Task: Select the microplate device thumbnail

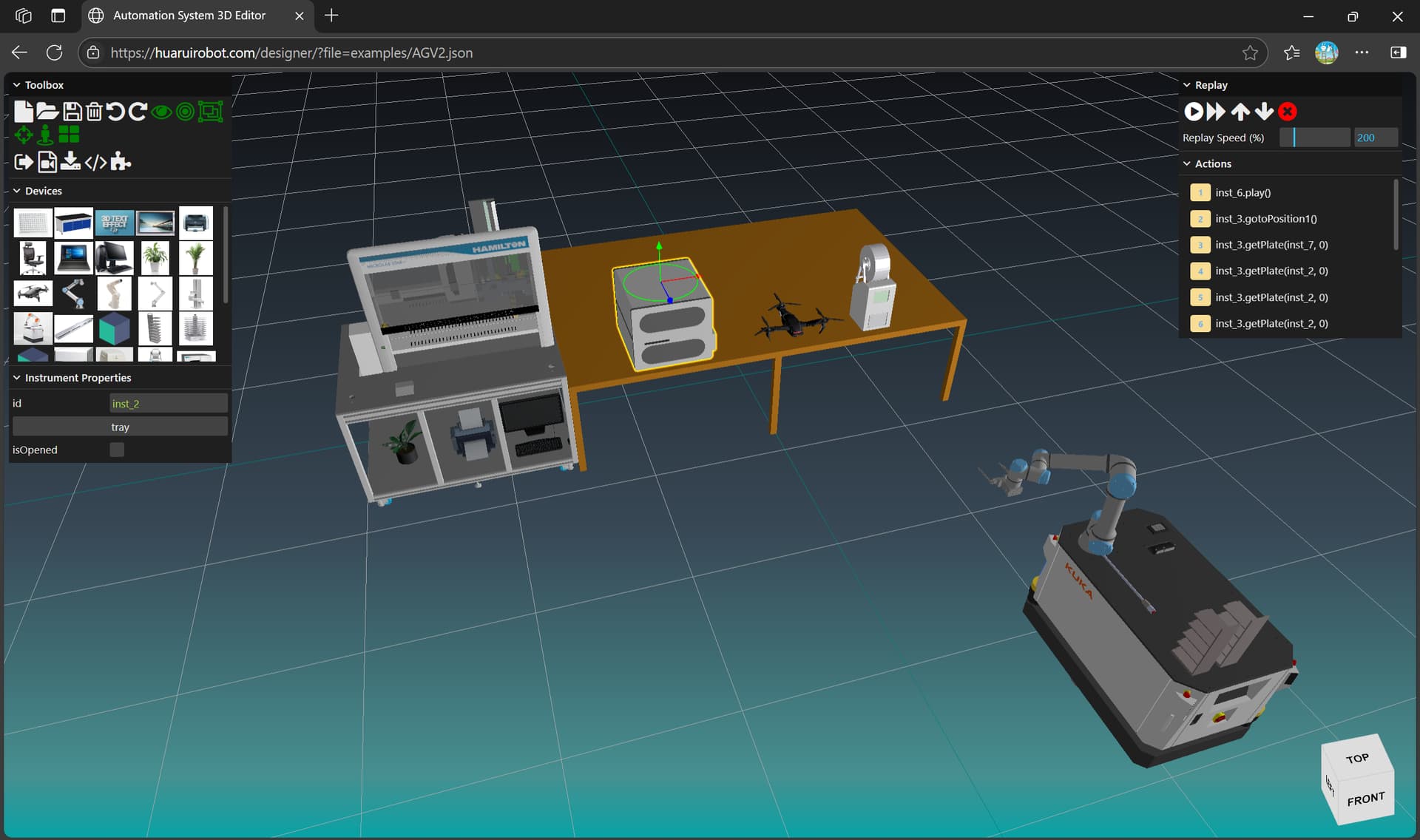Action: click(33, 223)
